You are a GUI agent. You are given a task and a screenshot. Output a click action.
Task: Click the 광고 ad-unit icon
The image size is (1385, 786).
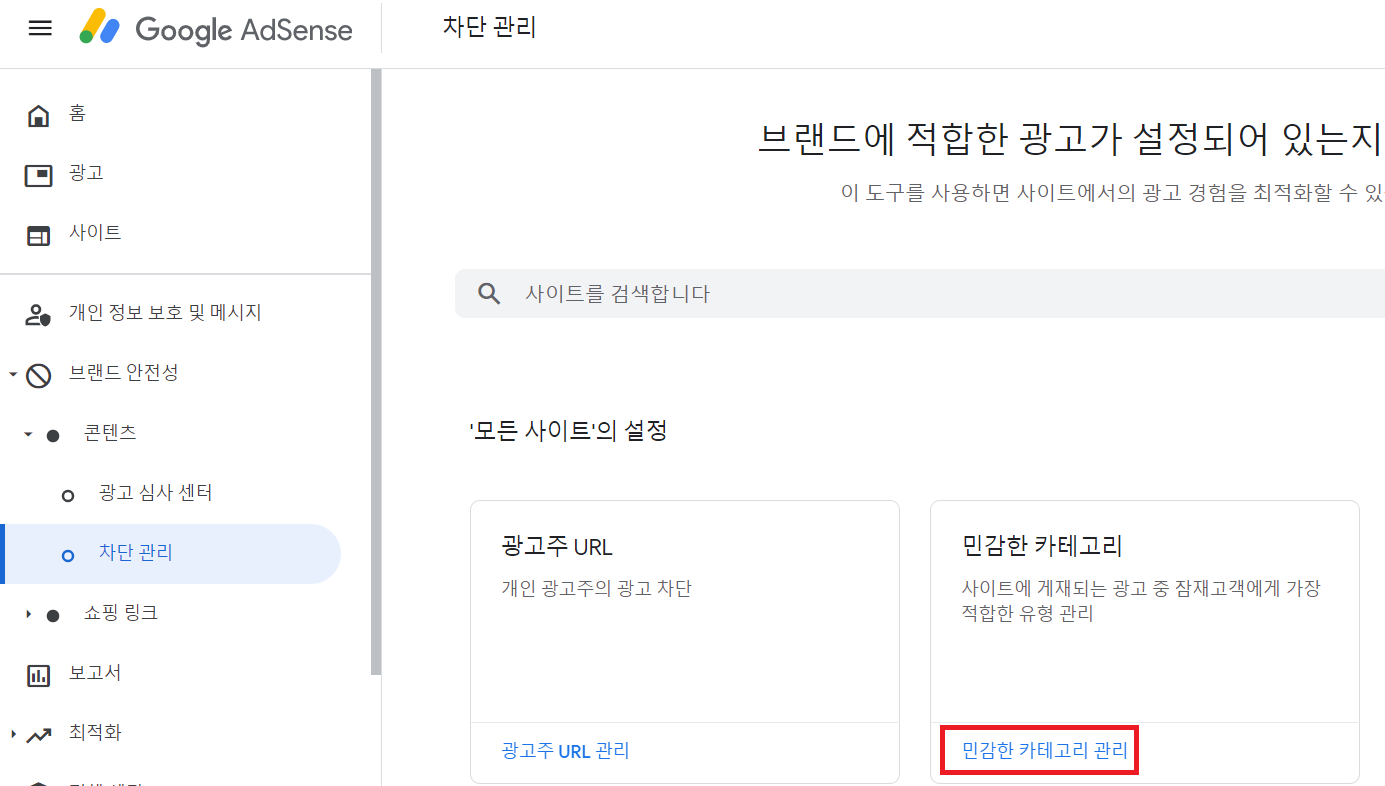click(x=38, y=176)
